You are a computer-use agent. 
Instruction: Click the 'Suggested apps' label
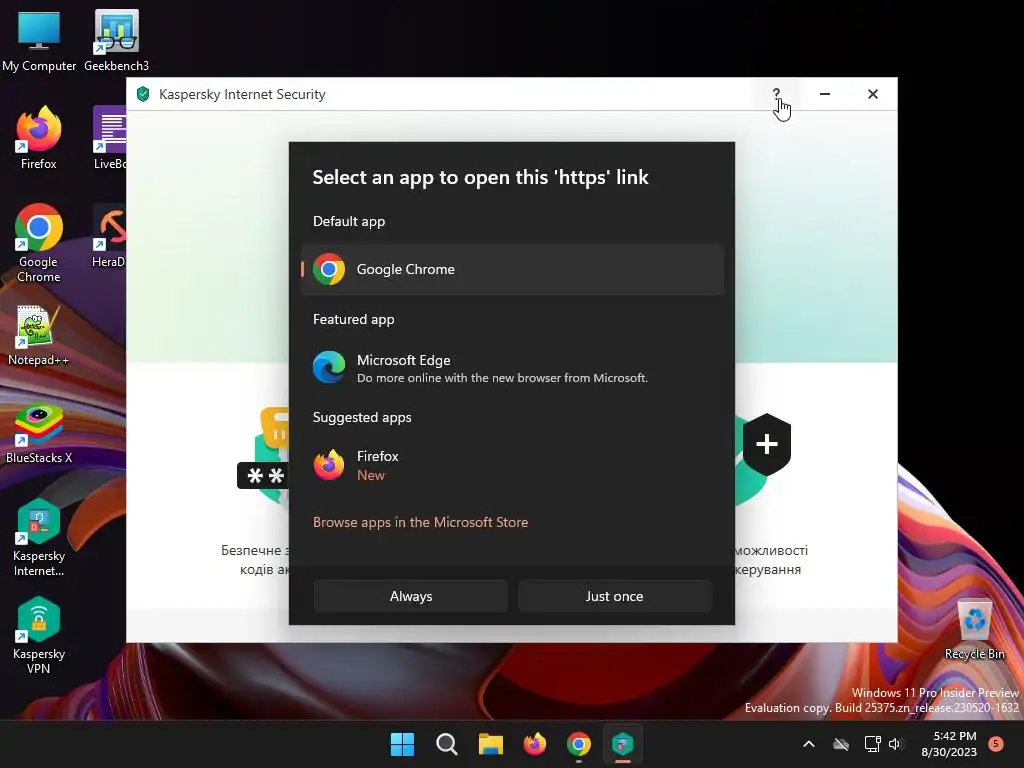tap(362, 417)
